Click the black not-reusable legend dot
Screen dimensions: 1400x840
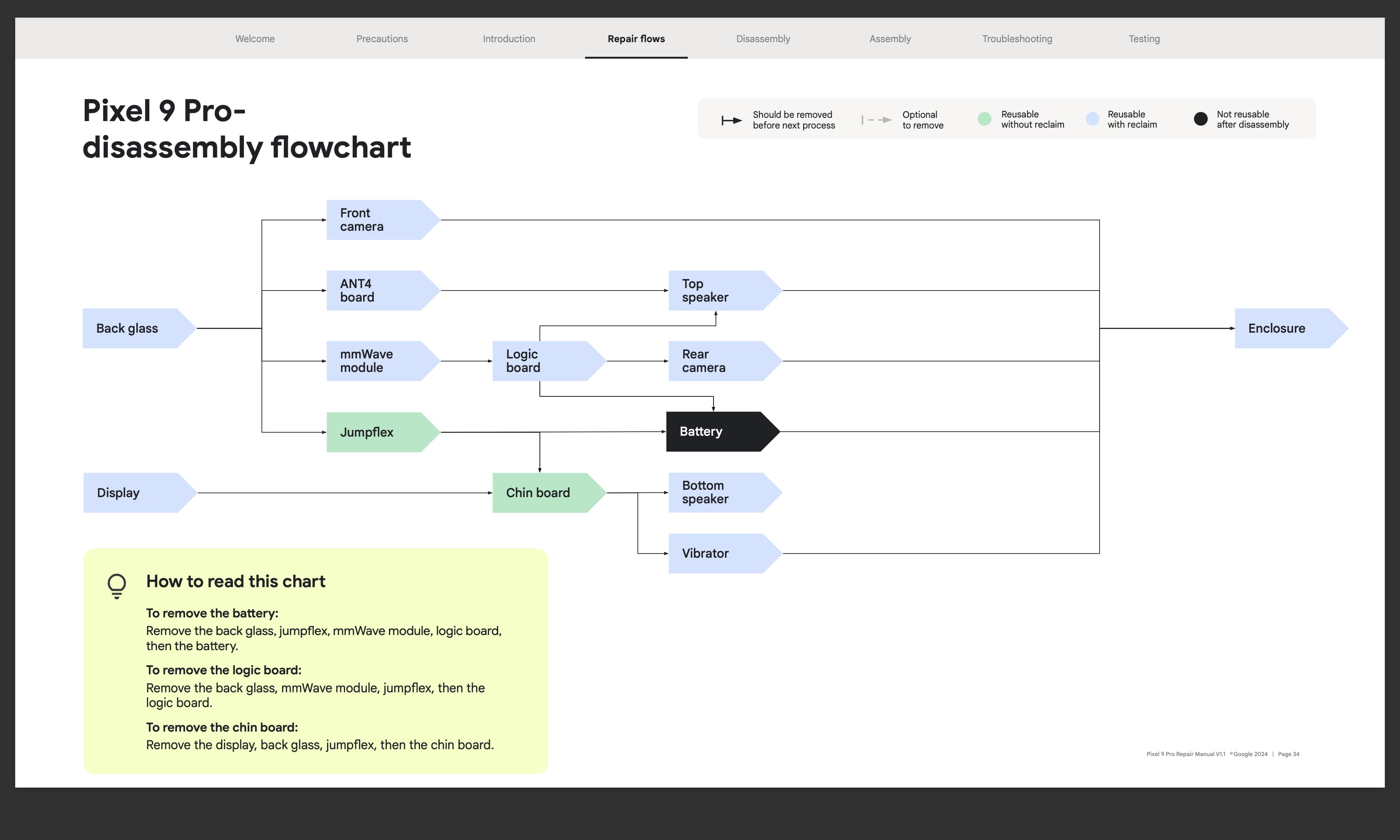click(x=1200, y=119)
